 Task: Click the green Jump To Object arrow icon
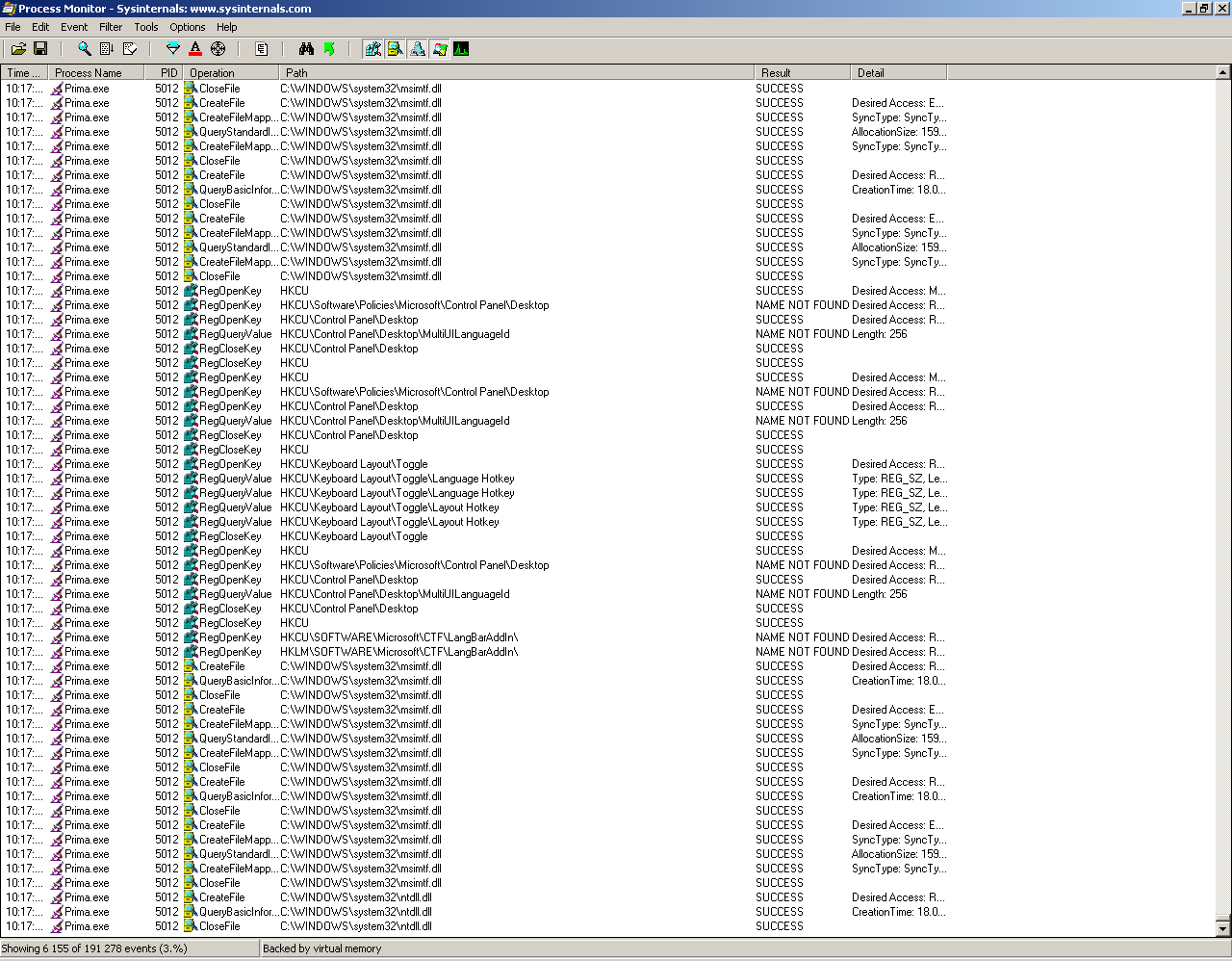pos(329,49)
